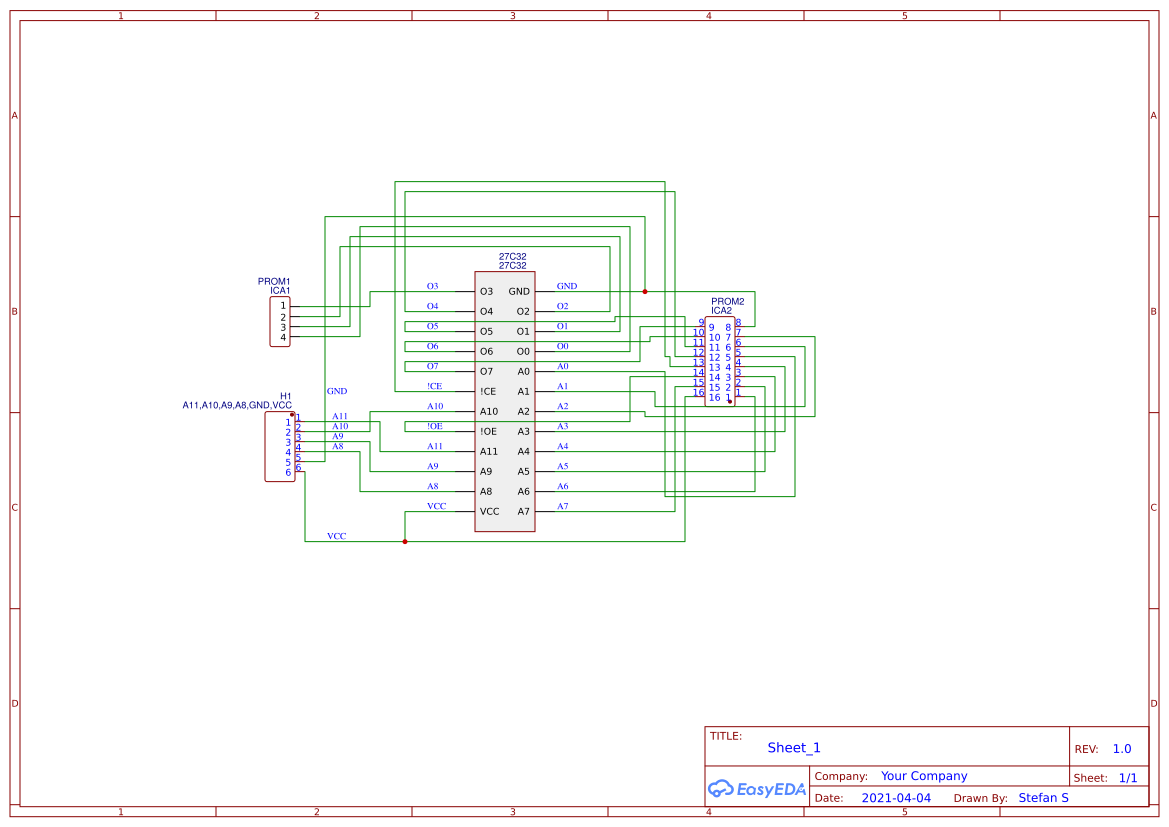Click the red junction dot above GND net
The width and height of the screenshot is (1169, 827).
point(645,291)
